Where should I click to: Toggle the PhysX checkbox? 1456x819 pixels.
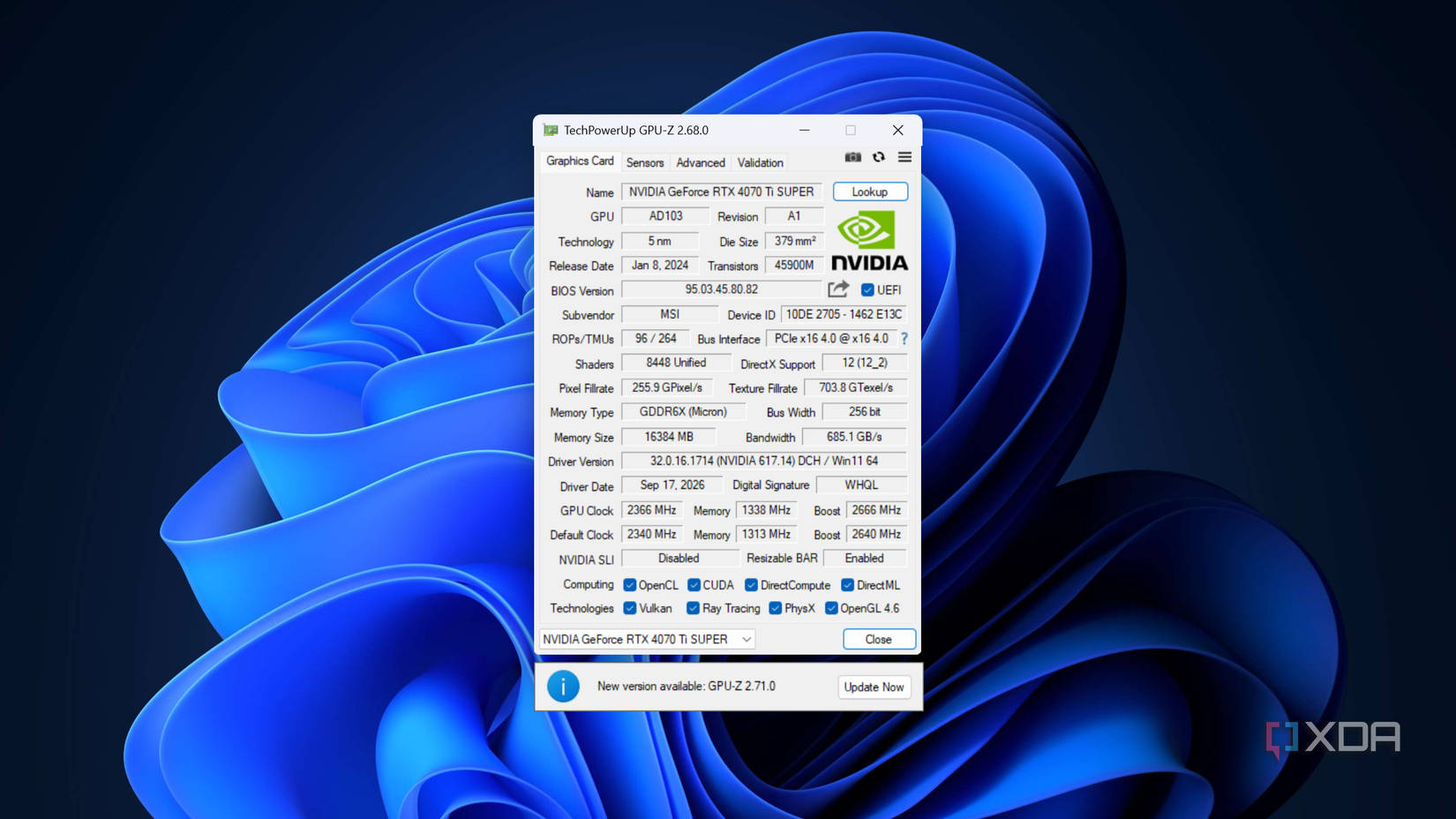pyautogui.click(x=775, y=608)
